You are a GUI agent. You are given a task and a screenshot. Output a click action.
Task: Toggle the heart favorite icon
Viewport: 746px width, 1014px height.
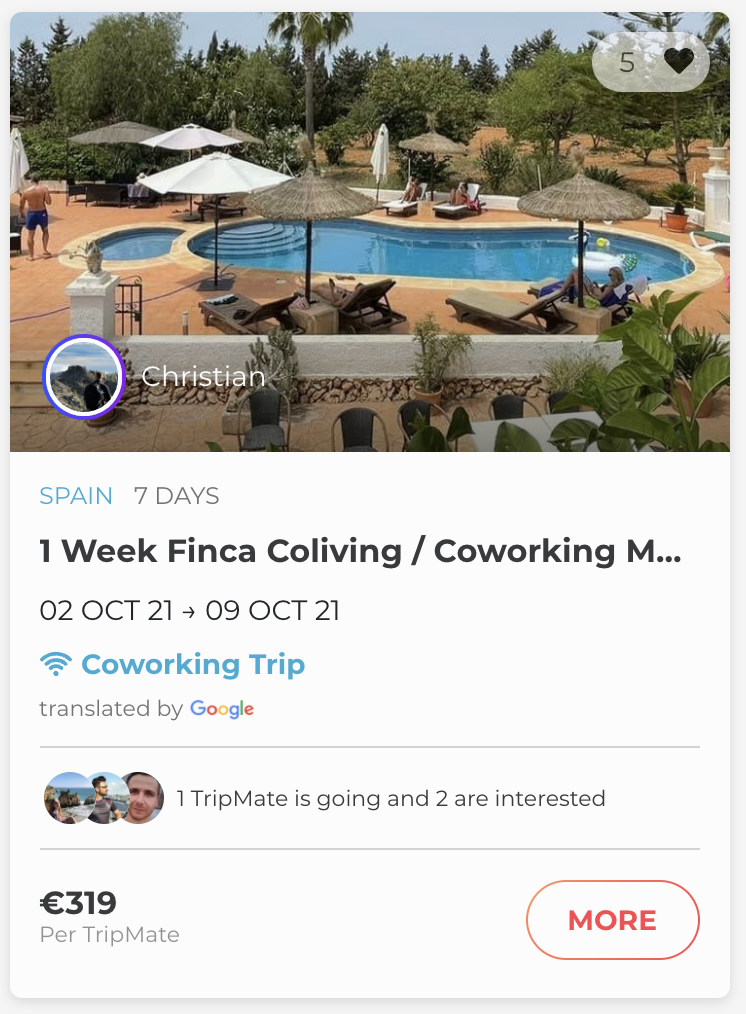click(679, 62)
